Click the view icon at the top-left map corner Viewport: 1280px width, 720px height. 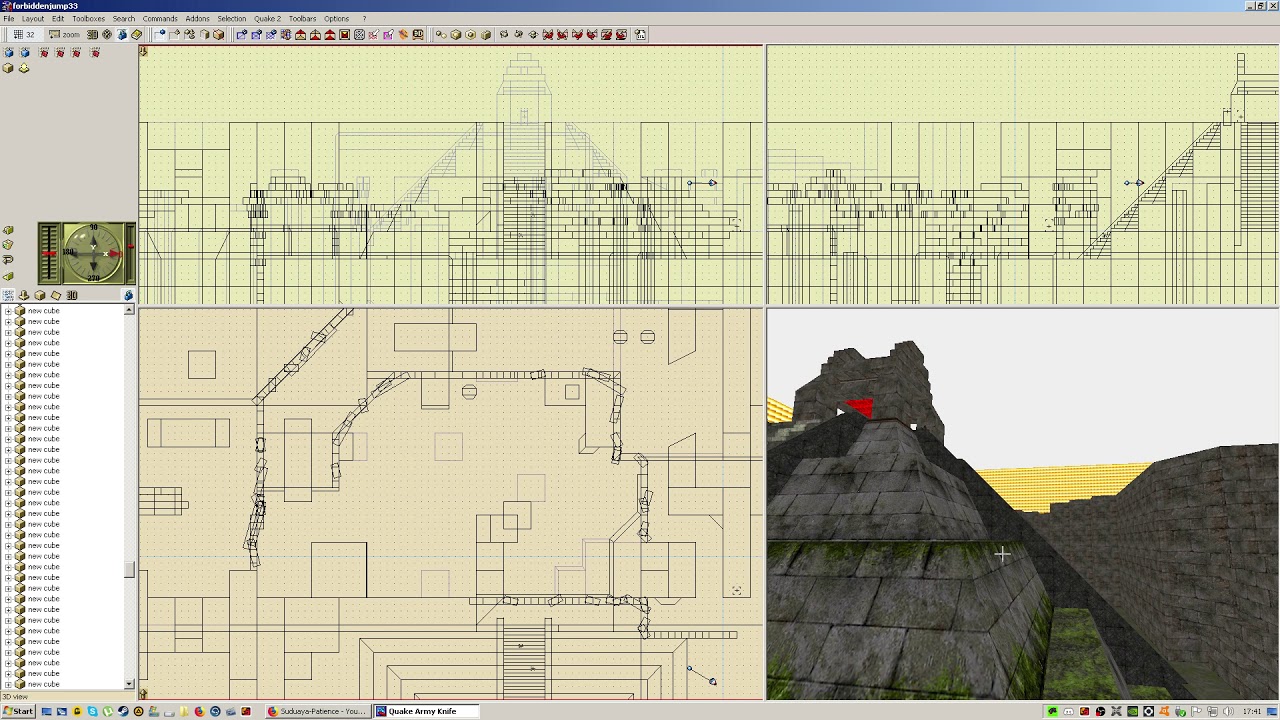coord(143,50)
